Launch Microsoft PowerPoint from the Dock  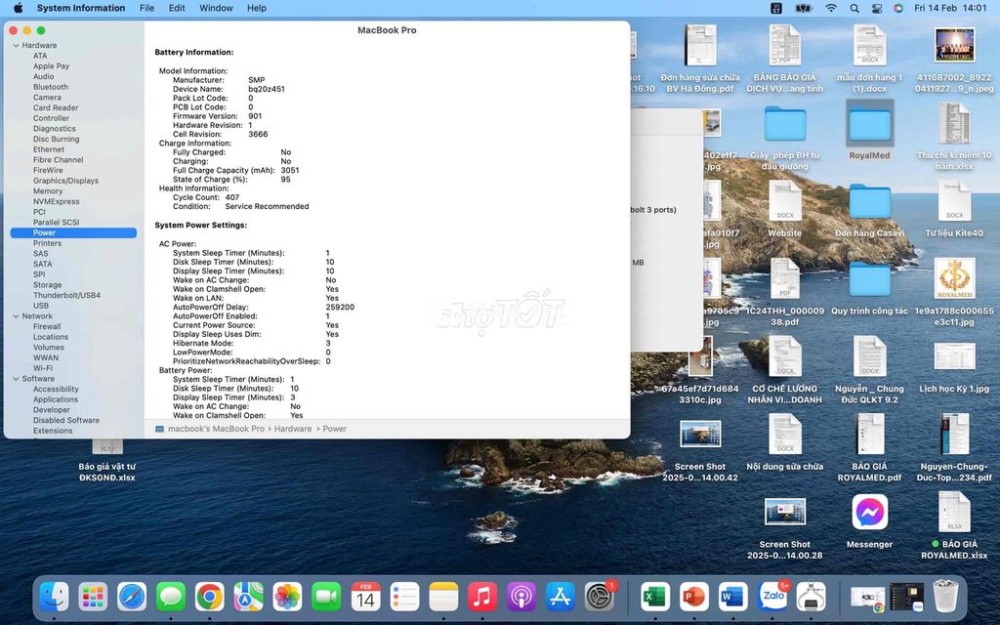click(694, 598)
